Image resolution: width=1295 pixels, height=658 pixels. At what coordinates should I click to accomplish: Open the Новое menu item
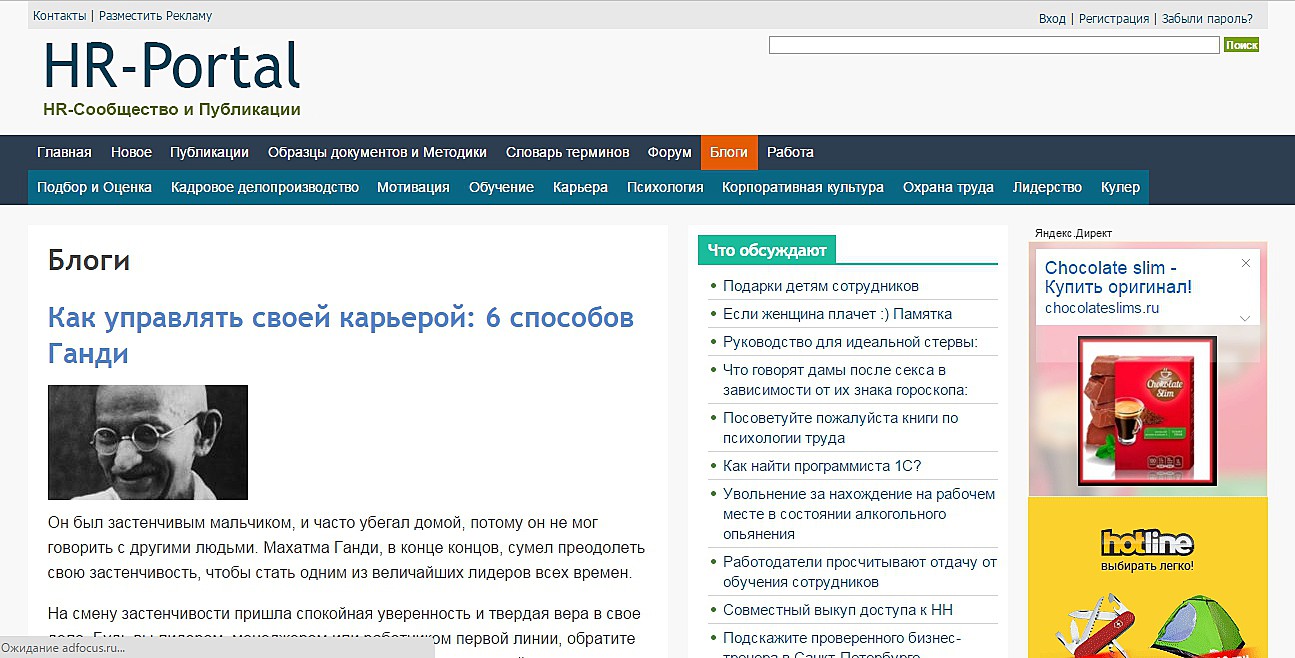coord(131,152)
